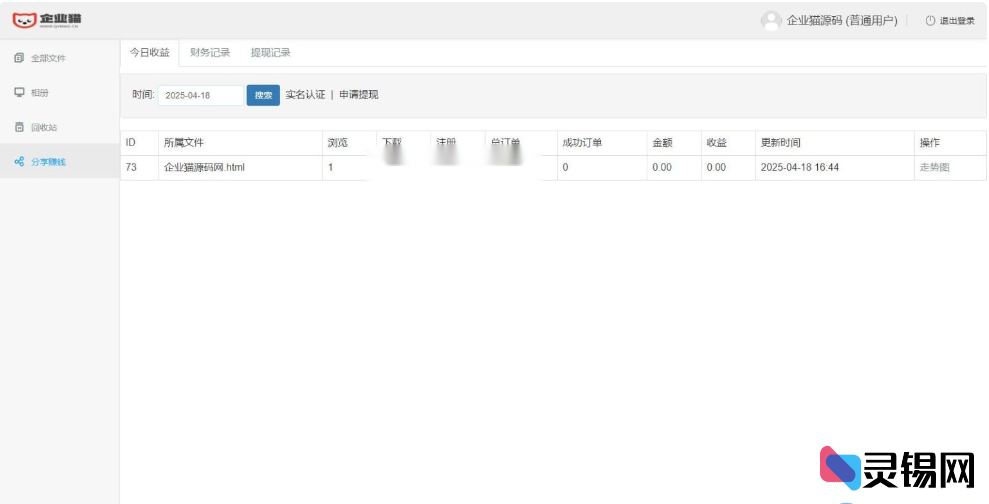The height and width of the screenshot is (504, 989).
Task: Switch to the 提现记录 tab
Action: coord(271,53)
